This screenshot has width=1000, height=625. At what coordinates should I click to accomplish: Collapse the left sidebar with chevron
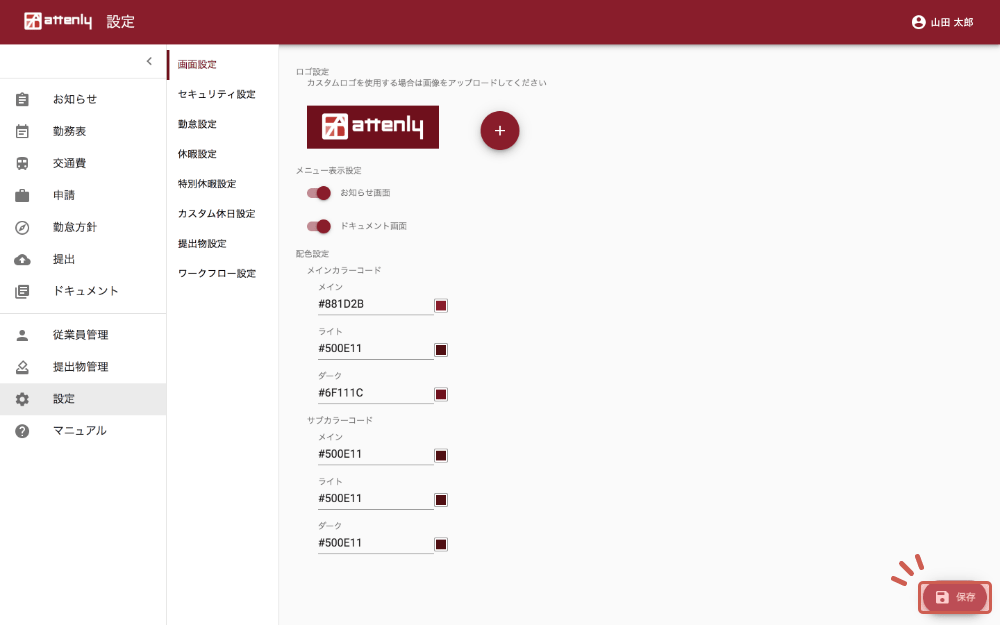point(149,61)
